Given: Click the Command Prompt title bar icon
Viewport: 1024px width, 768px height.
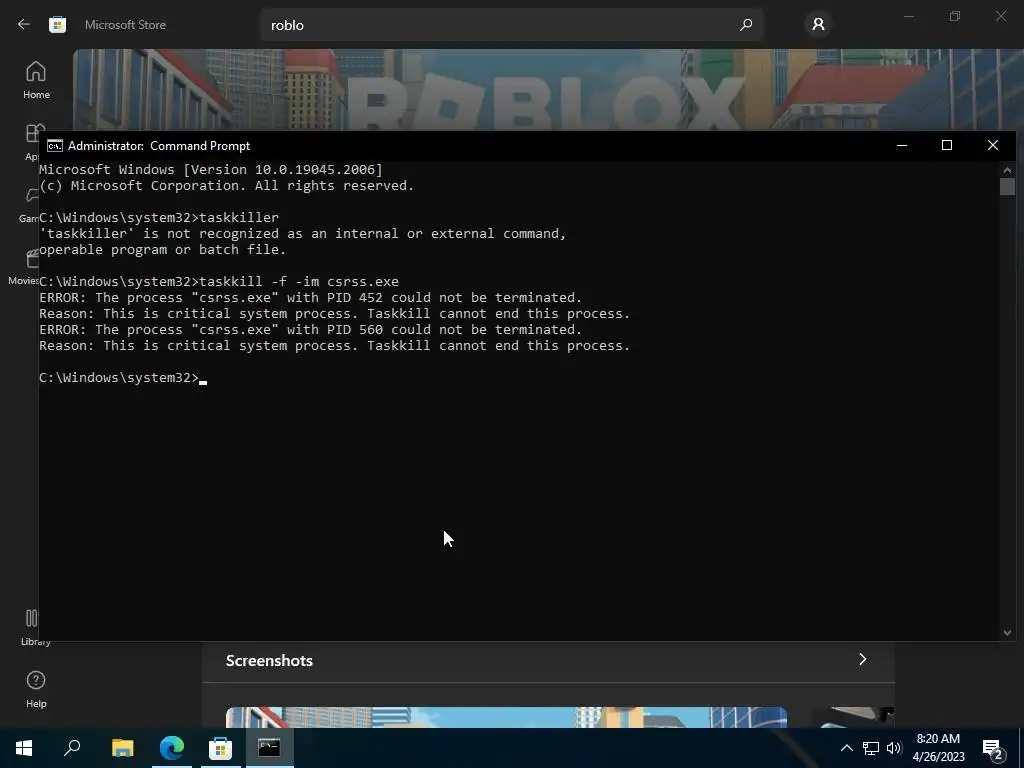Looking at the screenshot, I should tap(55, 146).
